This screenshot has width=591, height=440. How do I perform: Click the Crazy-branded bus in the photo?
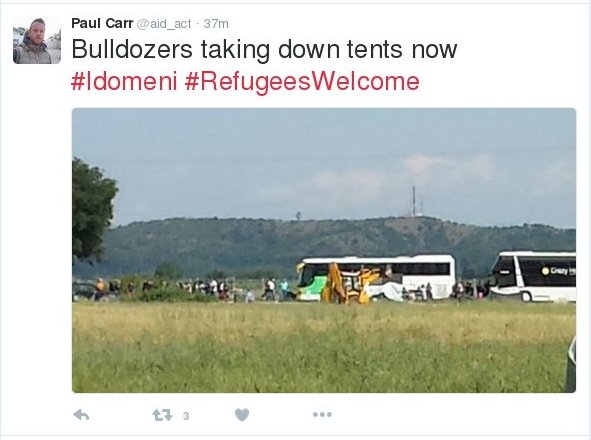click(x=532, y=276)
